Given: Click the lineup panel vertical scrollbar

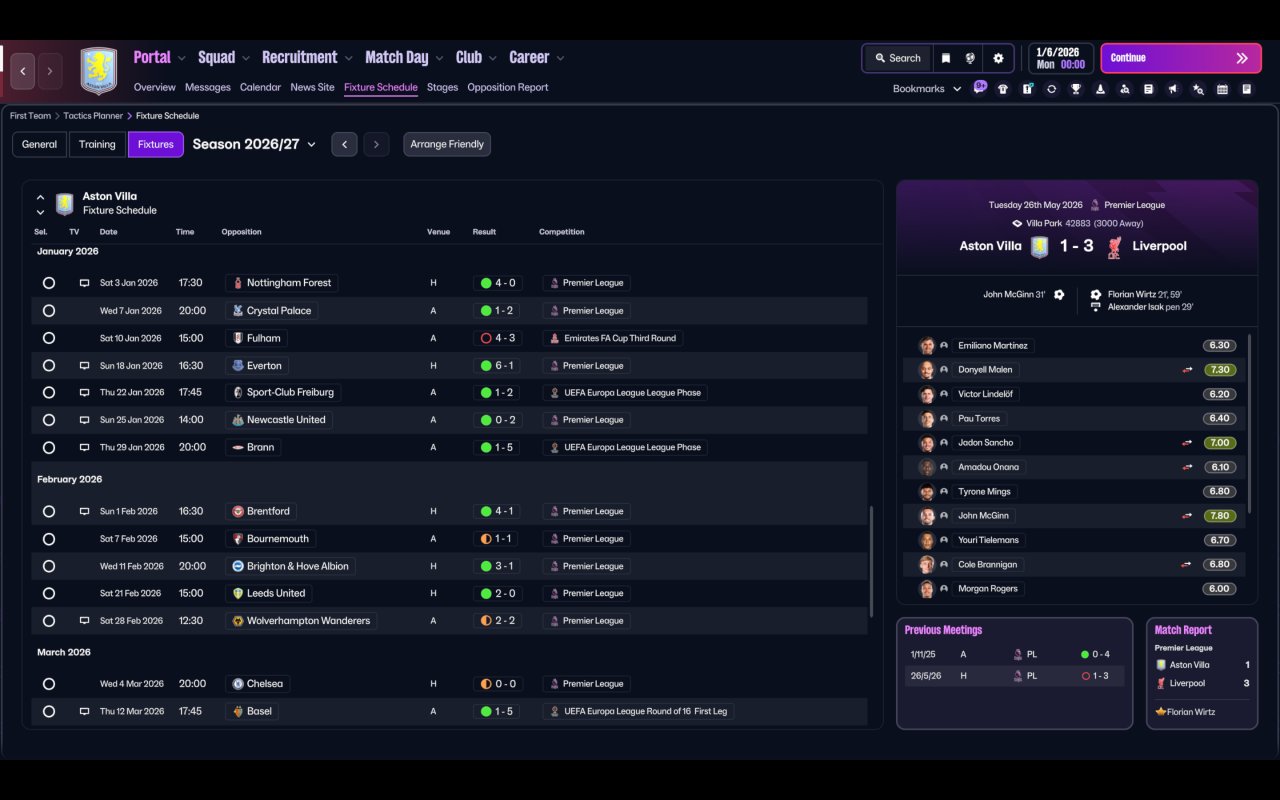Looking at the screenshot, I should 1250,422.
